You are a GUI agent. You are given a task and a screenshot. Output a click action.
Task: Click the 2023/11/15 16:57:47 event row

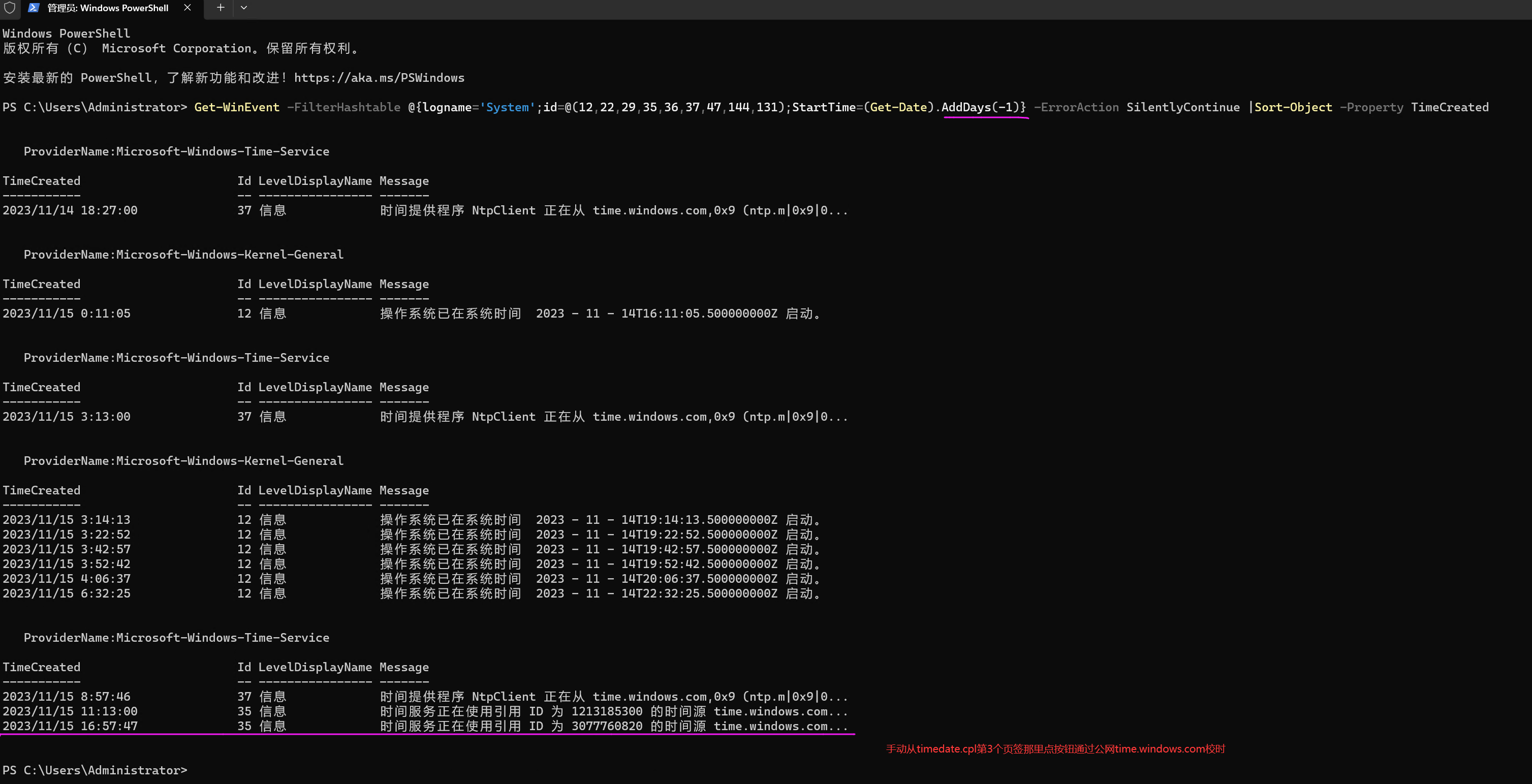(x=70, y=726)
